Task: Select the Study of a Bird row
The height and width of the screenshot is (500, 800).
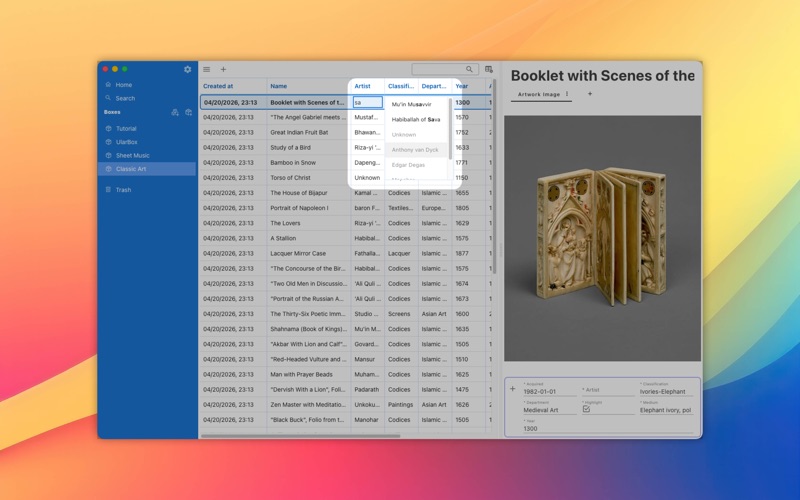Action: coord(345,147)
